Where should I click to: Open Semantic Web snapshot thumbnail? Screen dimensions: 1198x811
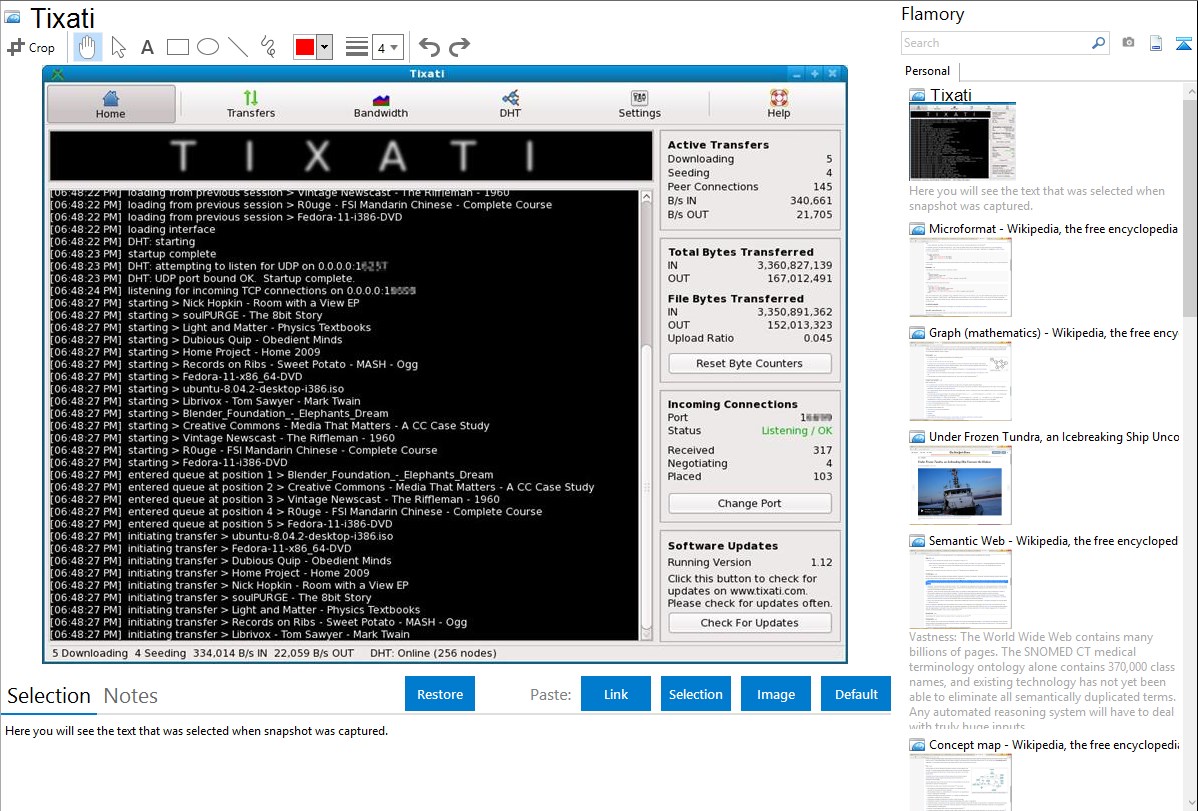pyautogui.click(x=960, y=589)
